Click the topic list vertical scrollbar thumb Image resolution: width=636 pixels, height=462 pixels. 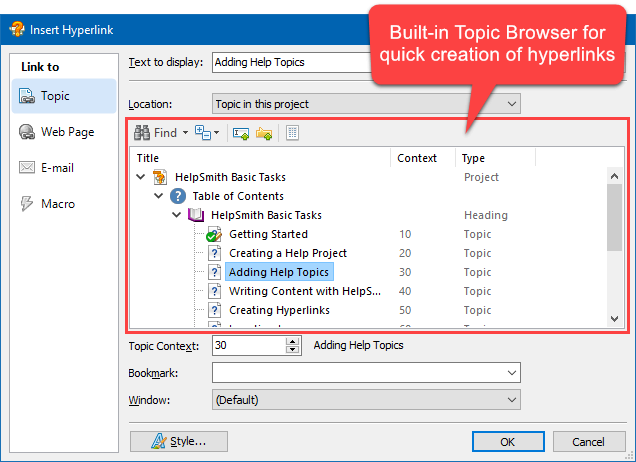pos(614,217)
